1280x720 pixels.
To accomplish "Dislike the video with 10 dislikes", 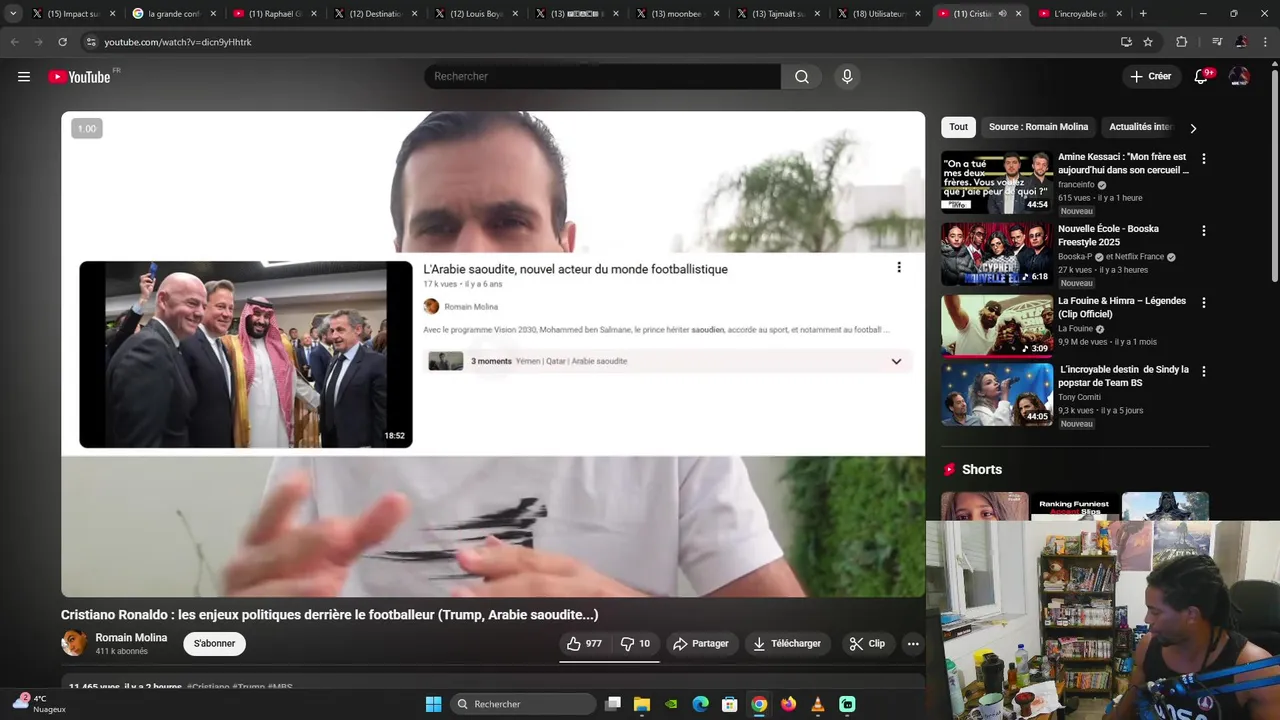I will (635, 644).
